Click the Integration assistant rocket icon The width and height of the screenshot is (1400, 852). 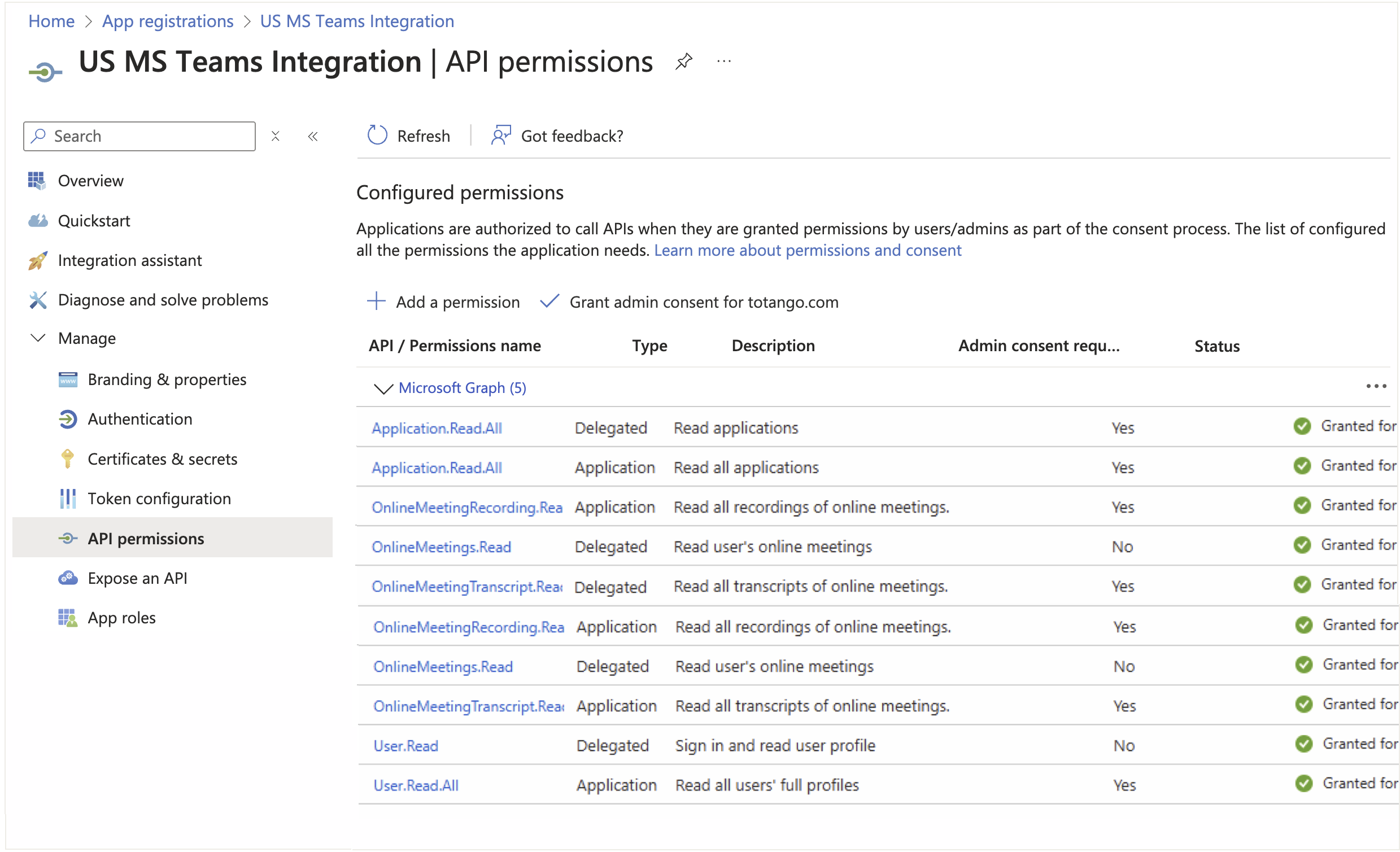click(x=37, y=260)
